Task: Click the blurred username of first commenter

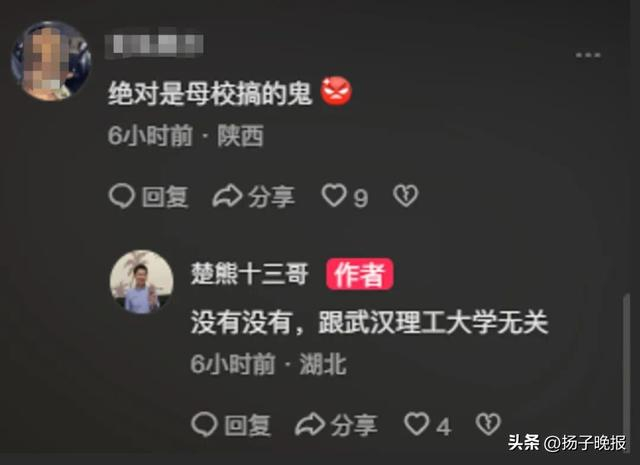Action: click(154, 44)
